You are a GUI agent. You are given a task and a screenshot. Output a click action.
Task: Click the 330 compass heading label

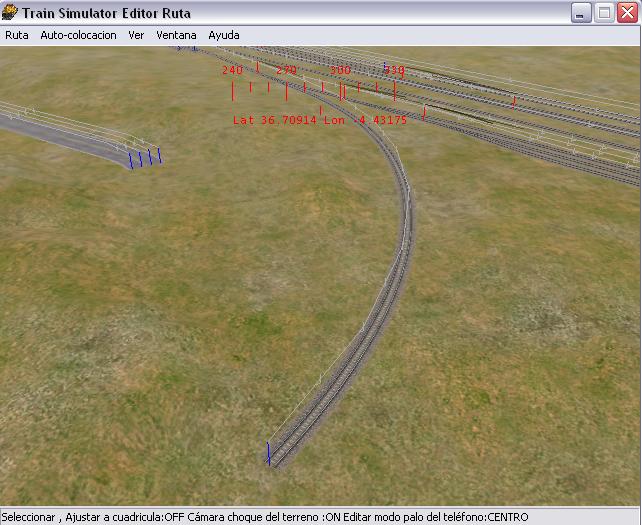[394, 71]
